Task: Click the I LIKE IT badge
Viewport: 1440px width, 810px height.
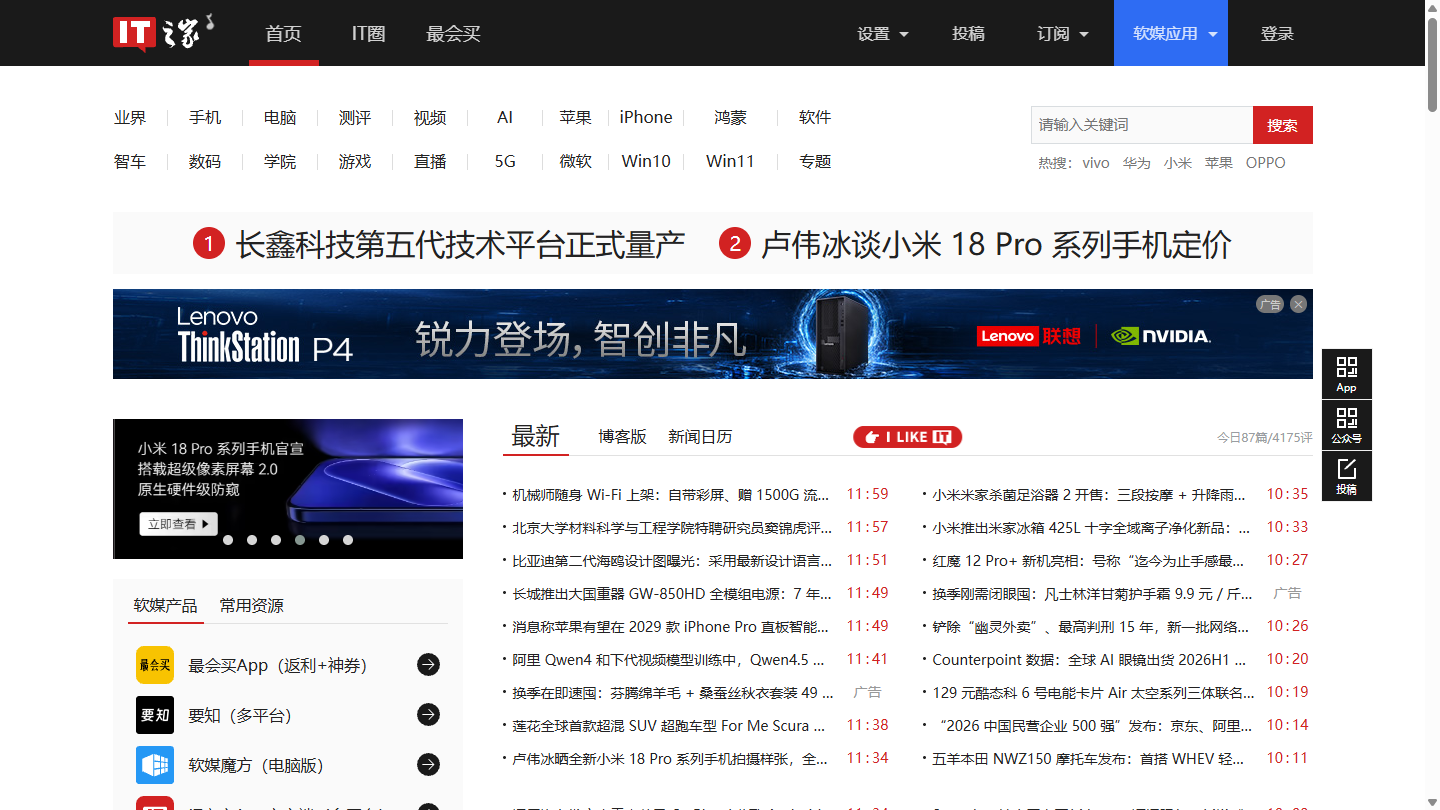Action: pos(907,437)
